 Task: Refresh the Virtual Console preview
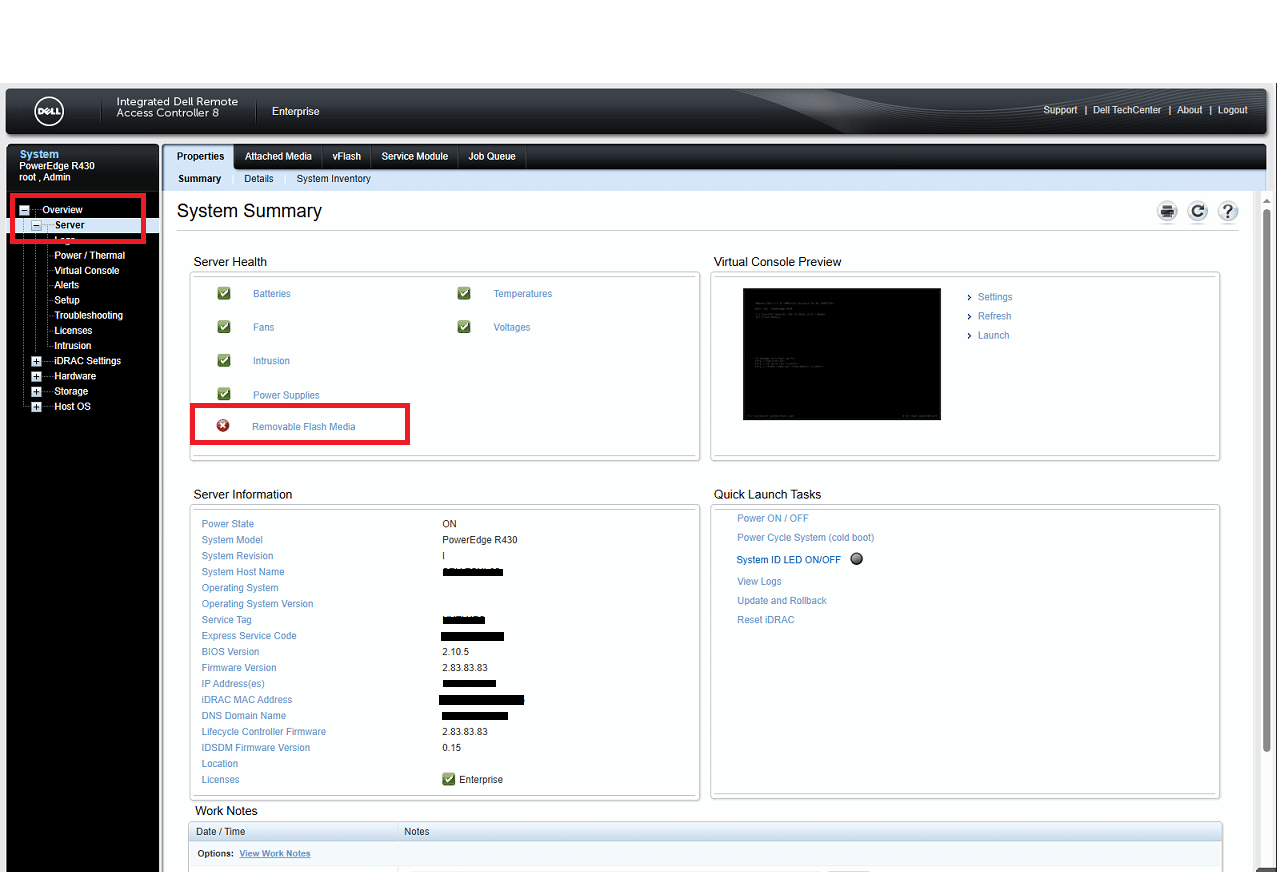pos(994,316)
